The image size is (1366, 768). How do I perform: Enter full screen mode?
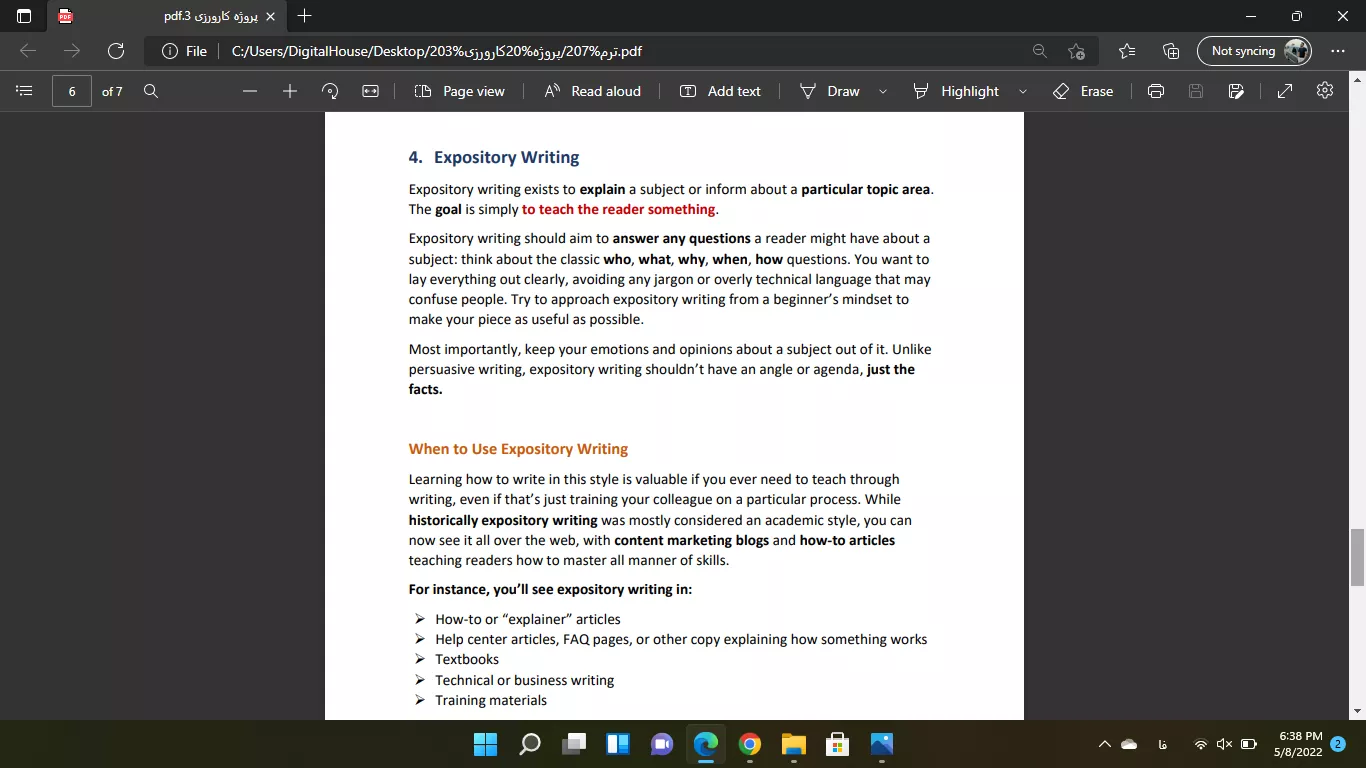point(1285,91)
